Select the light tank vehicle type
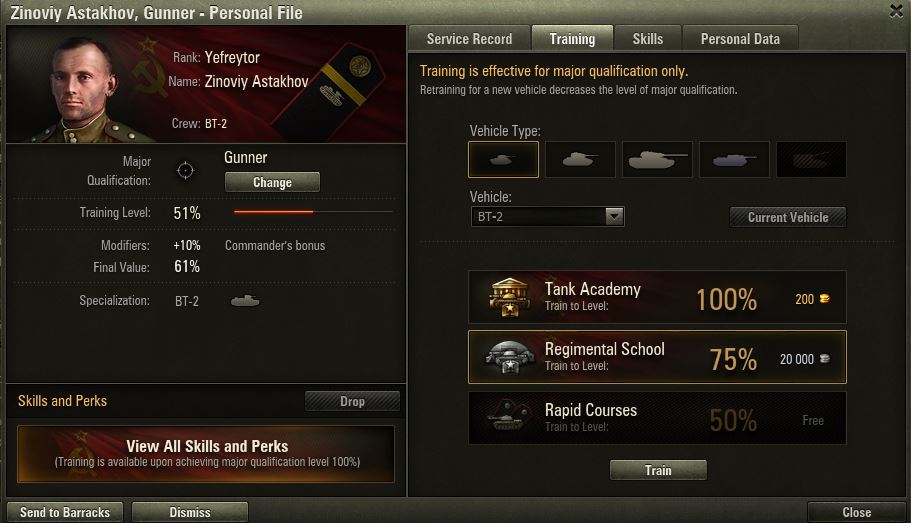The image size is (911, 523). point(503,159)
